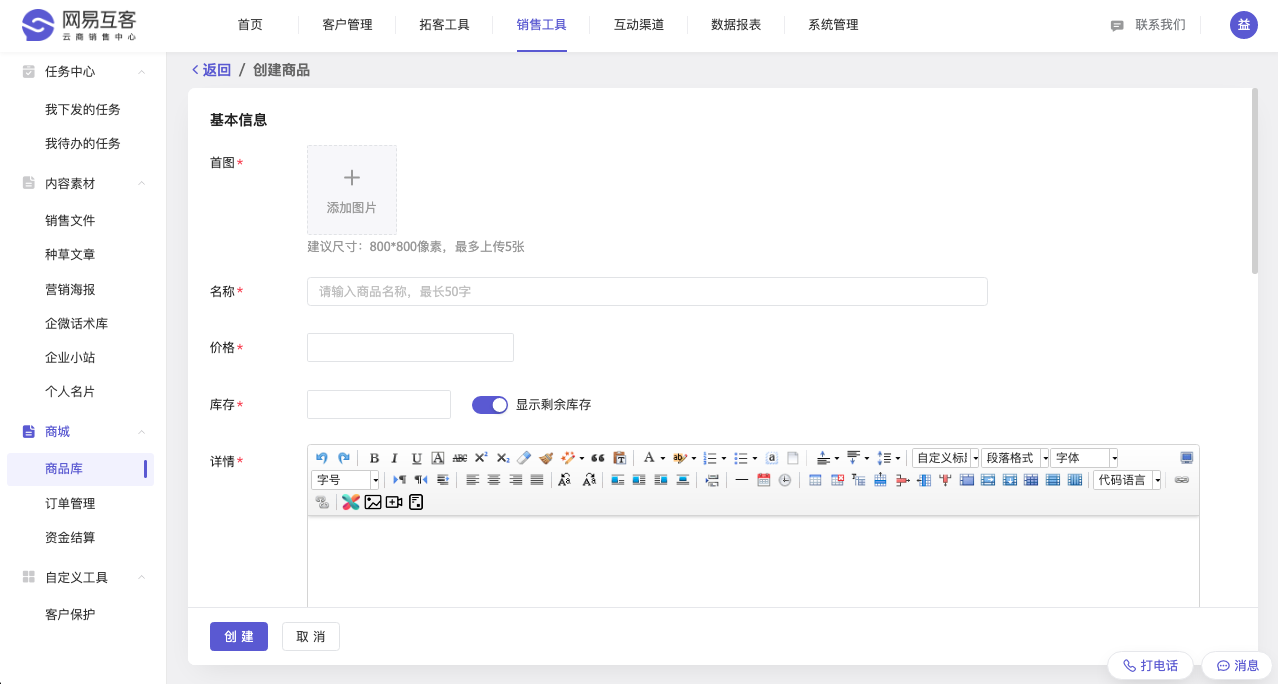Click the insert table icon

(815, 480)
